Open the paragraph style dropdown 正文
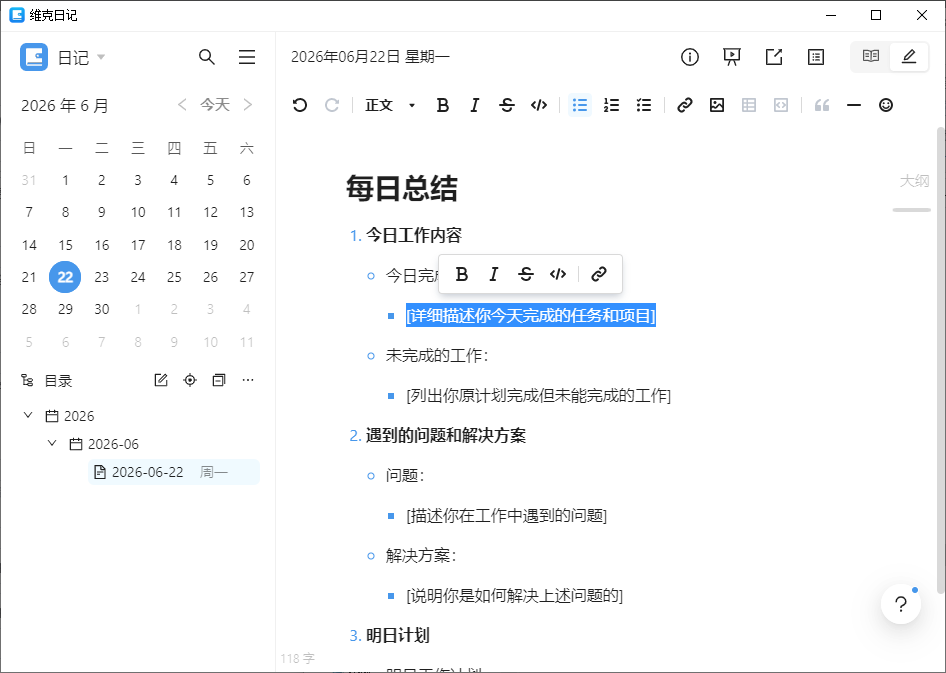 (390, 106)
